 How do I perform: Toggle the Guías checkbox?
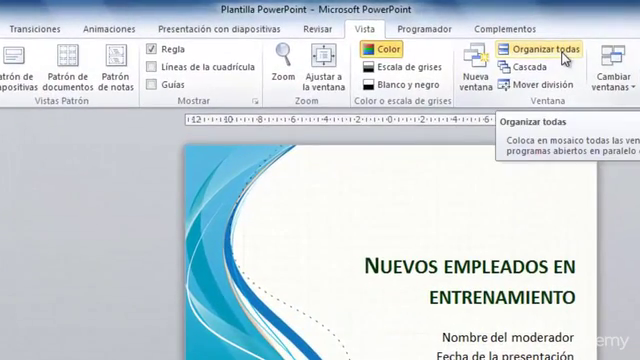(x=151, y=84)
